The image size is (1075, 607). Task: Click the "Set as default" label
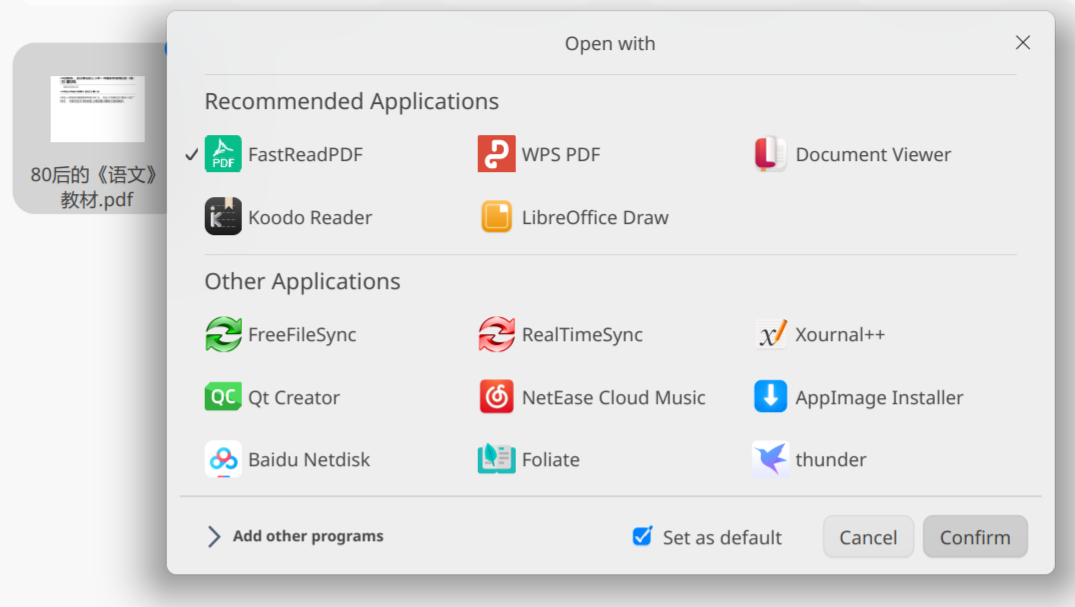[722, 537]
